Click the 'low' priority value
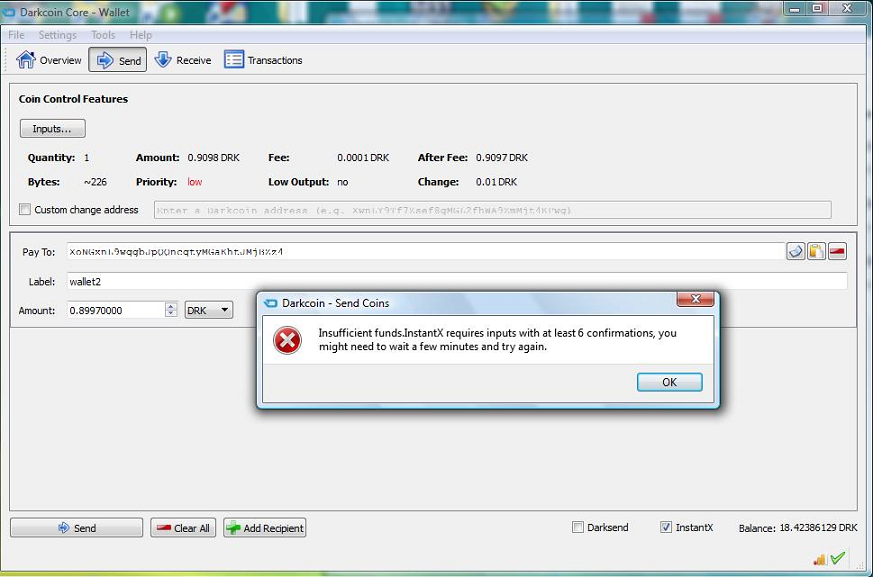 point(195,182)
